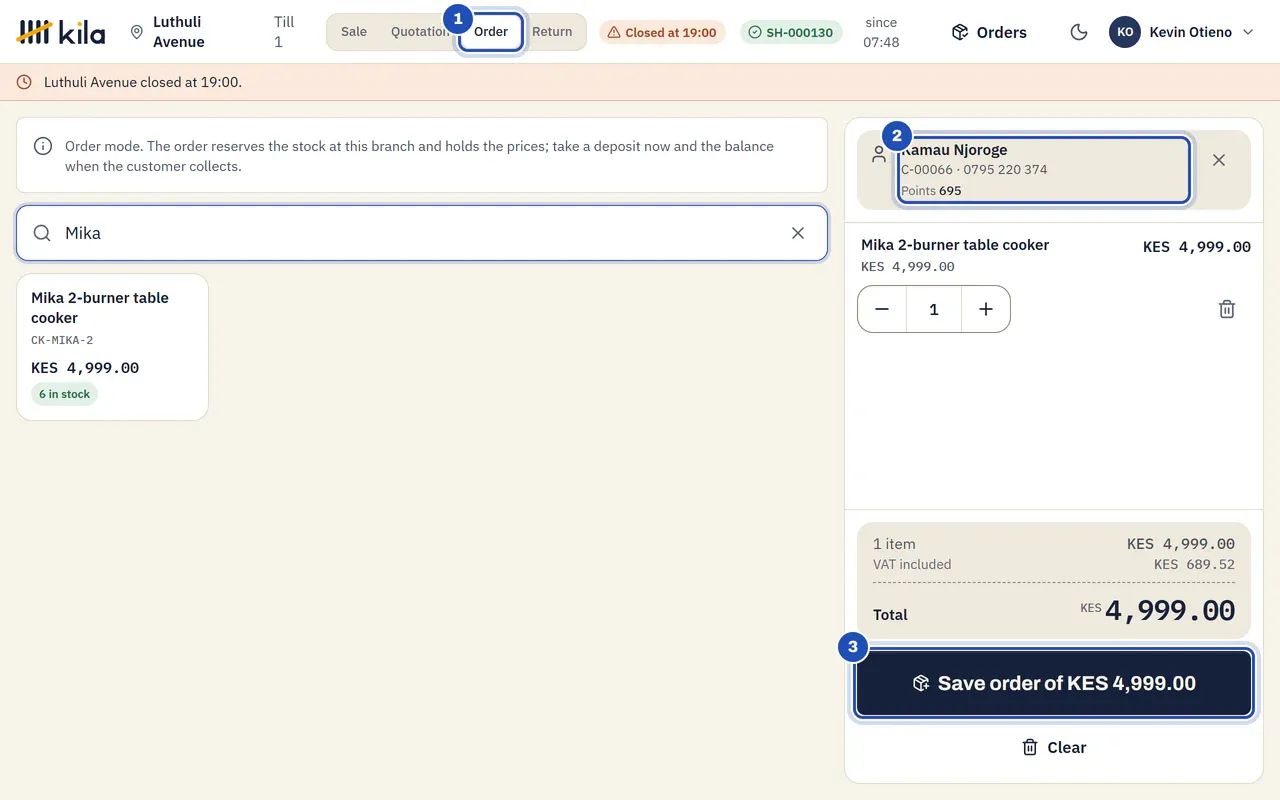Clear the product search text

pyautogui.click(x=798, y=233)
